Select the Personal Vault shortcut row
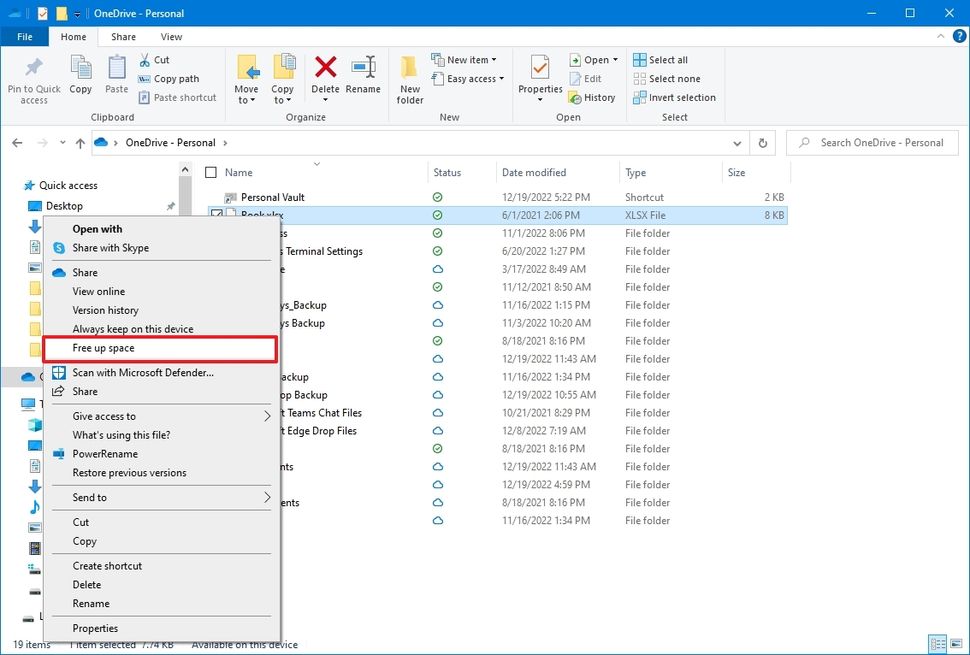This screenshot has width=970, height=655. pos(498,197)
